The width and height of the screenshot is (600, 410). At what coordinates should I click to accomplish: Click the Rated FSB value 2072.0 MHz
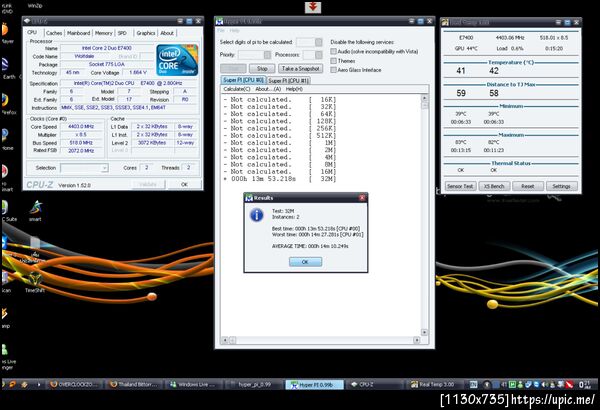click(81, 151)
